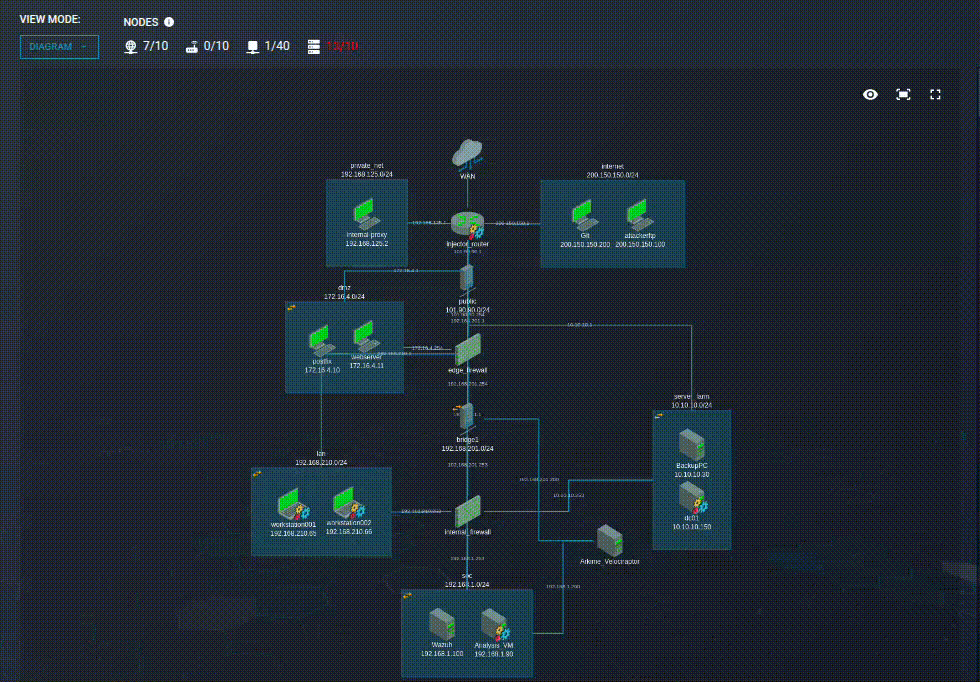Click the fit-to-screen icon
This screenshot has height=682, width=980.
click(903, 94)
